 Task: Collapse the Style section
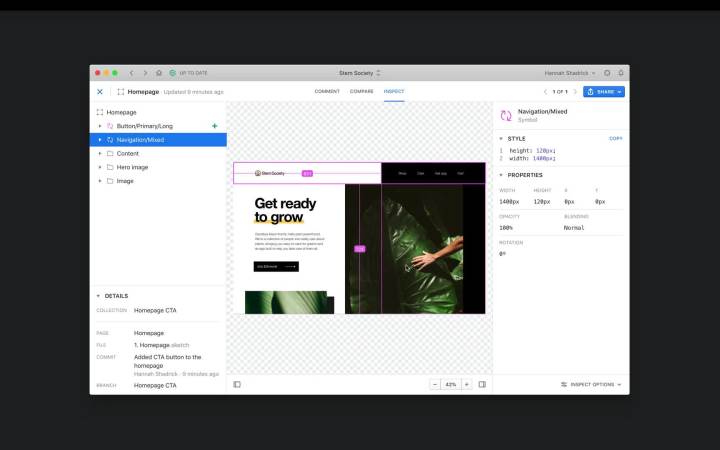coord(501,139)
